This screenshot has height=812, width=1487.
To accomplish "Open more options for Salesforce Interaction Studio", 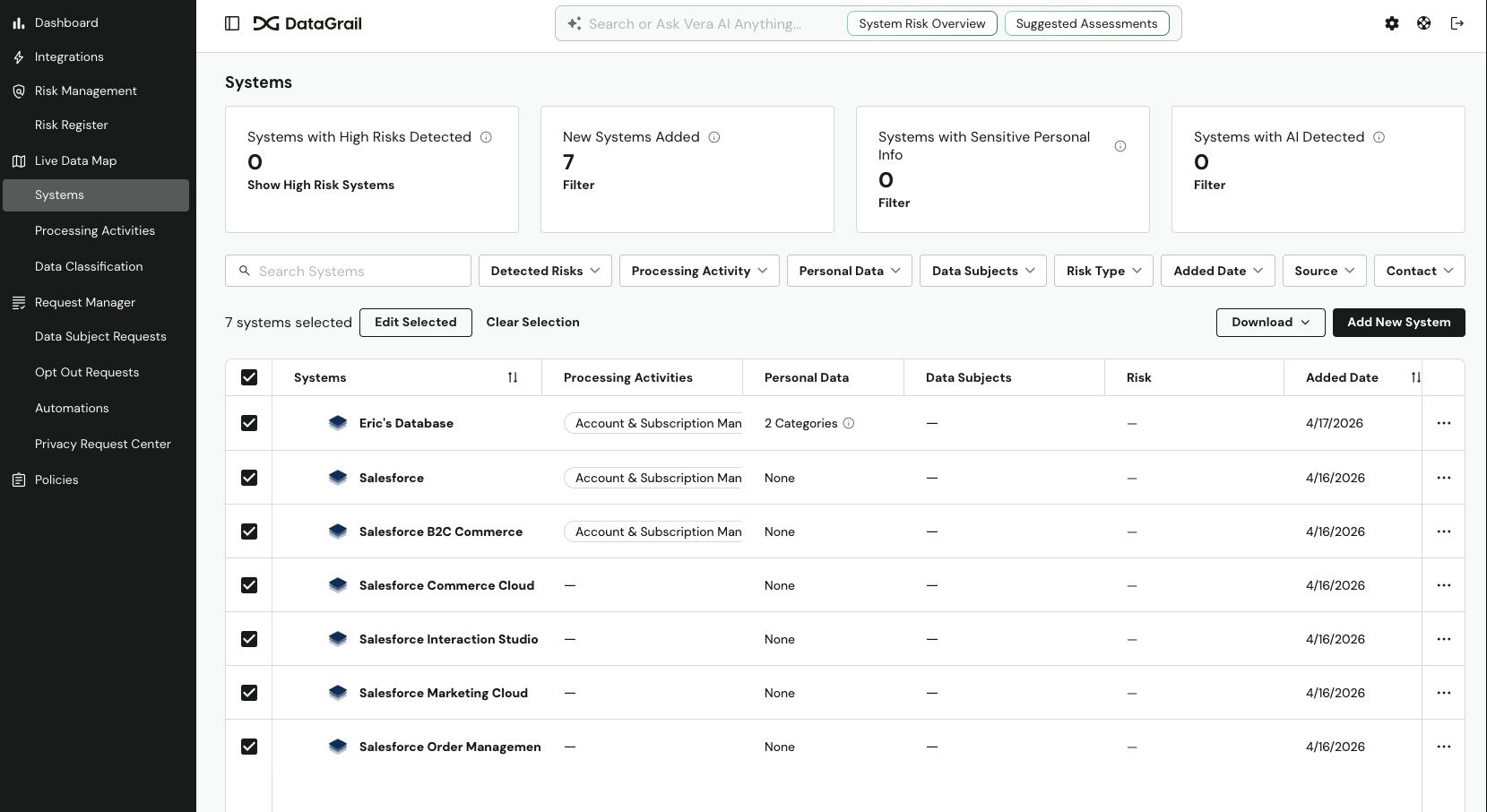I will coord(1444,639).
